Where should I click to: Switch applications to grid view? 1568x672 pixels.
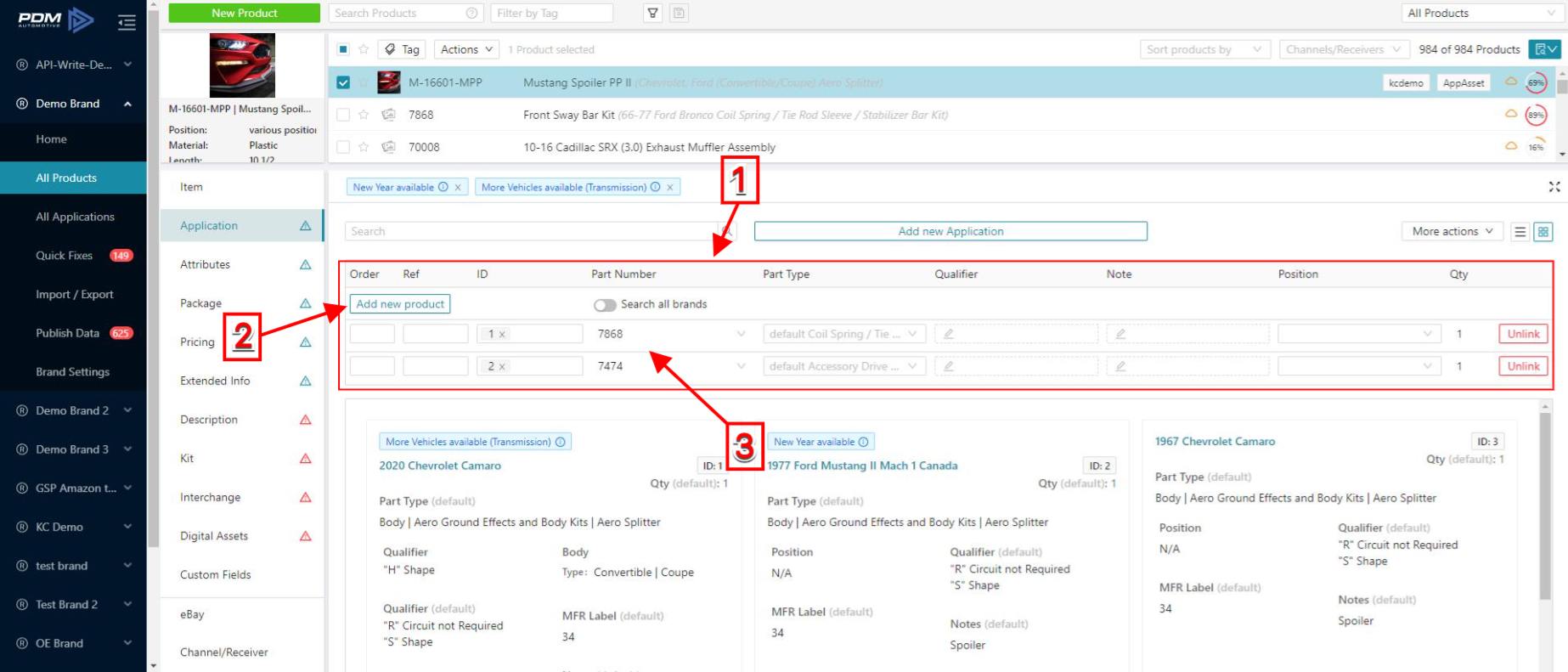coord(1543,231)
